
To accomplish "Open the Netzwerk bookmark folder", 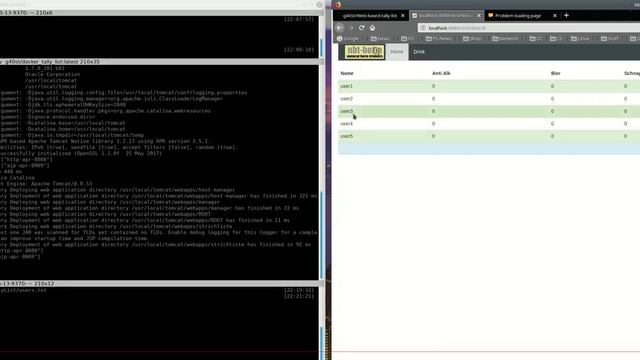I will (505, 38).
